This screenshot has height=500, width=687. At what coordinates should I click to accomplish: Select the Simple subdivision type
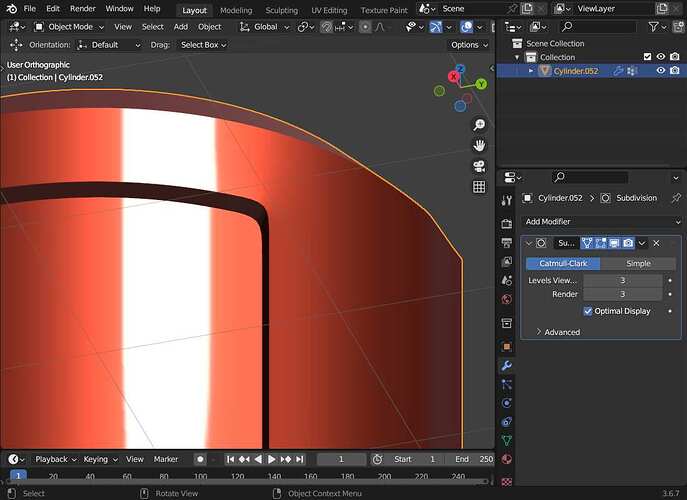[638, 263]
